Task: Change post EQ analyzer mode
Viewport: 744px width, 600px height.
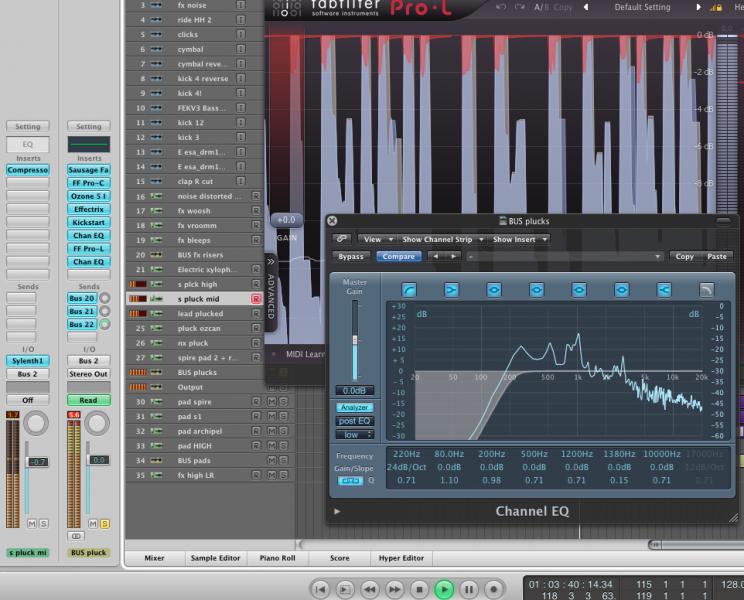Action: (354, 421)
